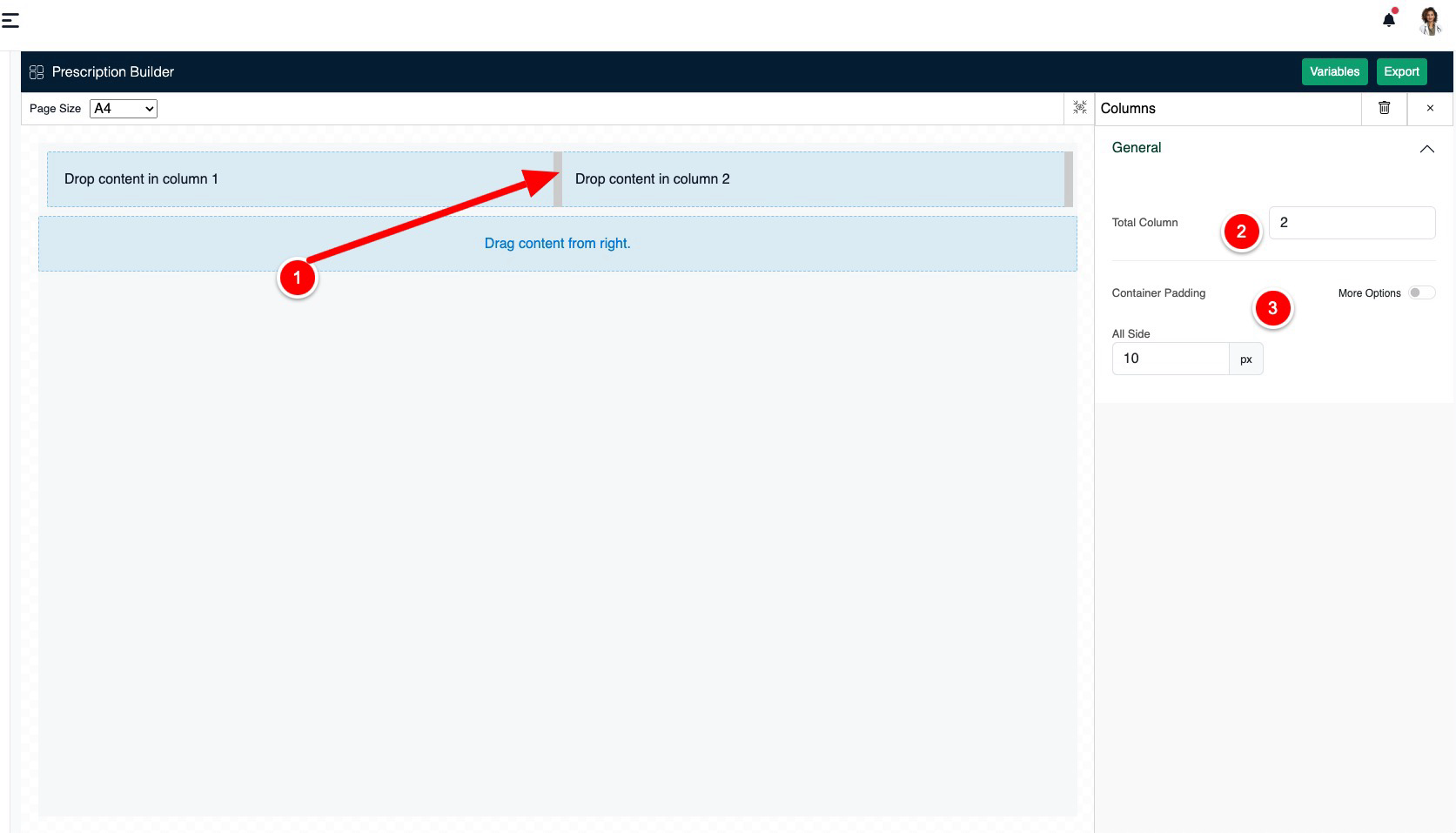Click the General section heading
Image resolution: width=1456 pixels, height=833 pixels.
tap(1137, 148)
